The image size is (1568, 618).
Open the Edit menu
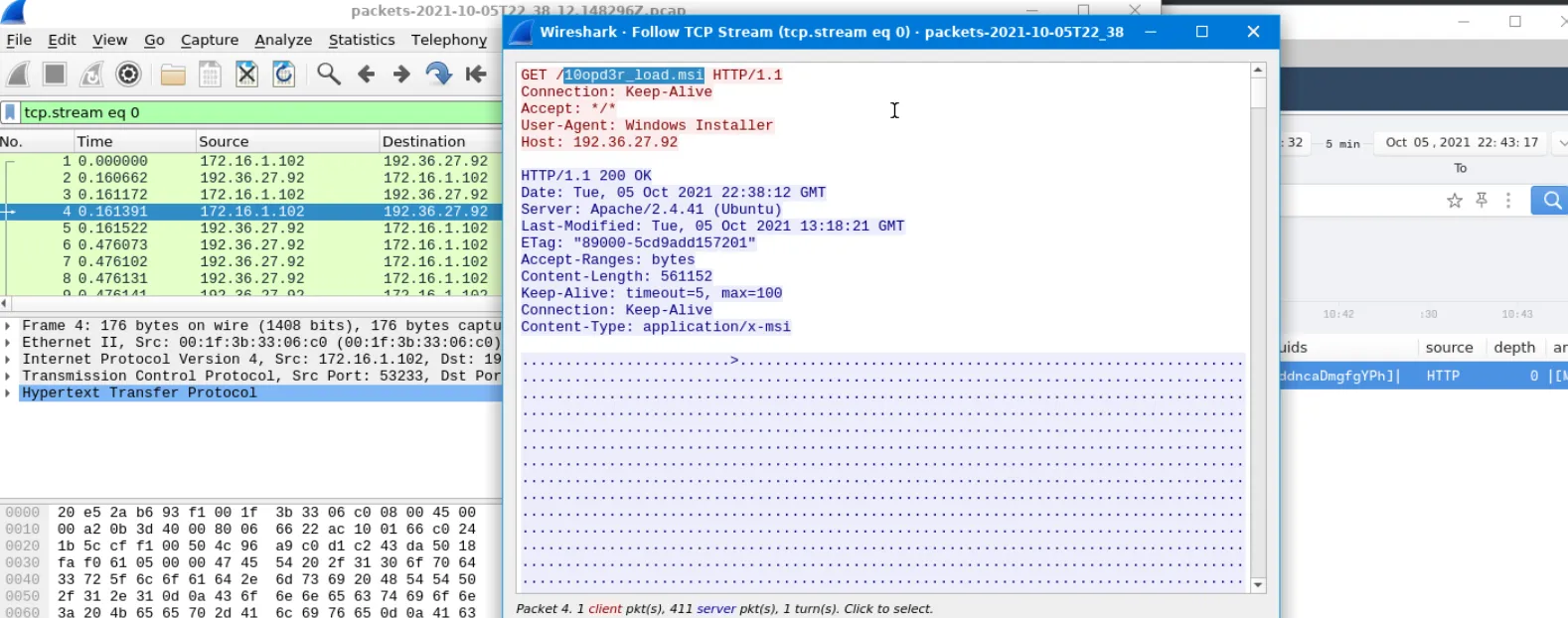pyautogui.click(x=62, y=40)
